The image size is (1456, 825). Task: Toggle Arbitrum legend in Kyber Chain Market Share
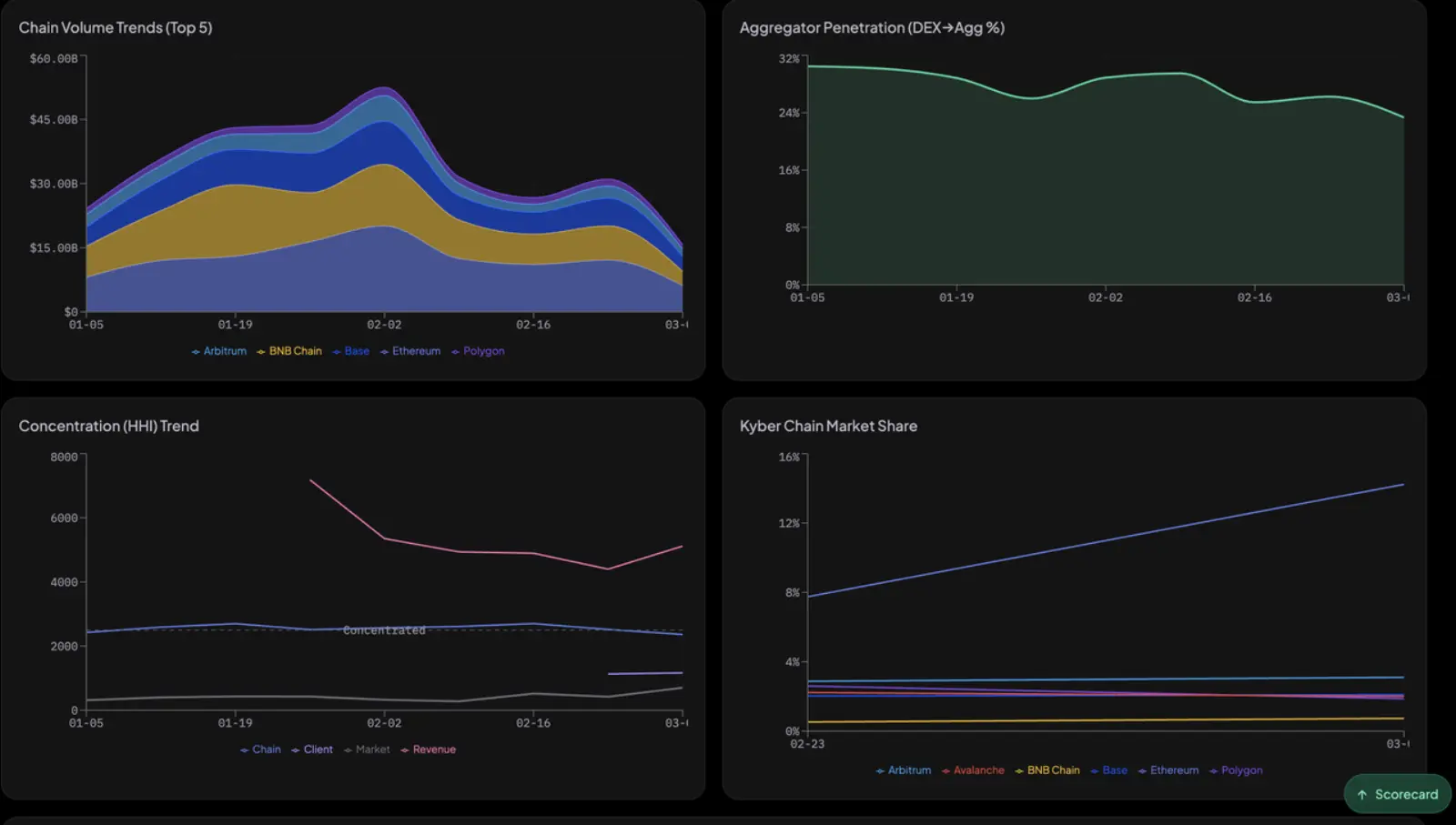pos(904,770)
